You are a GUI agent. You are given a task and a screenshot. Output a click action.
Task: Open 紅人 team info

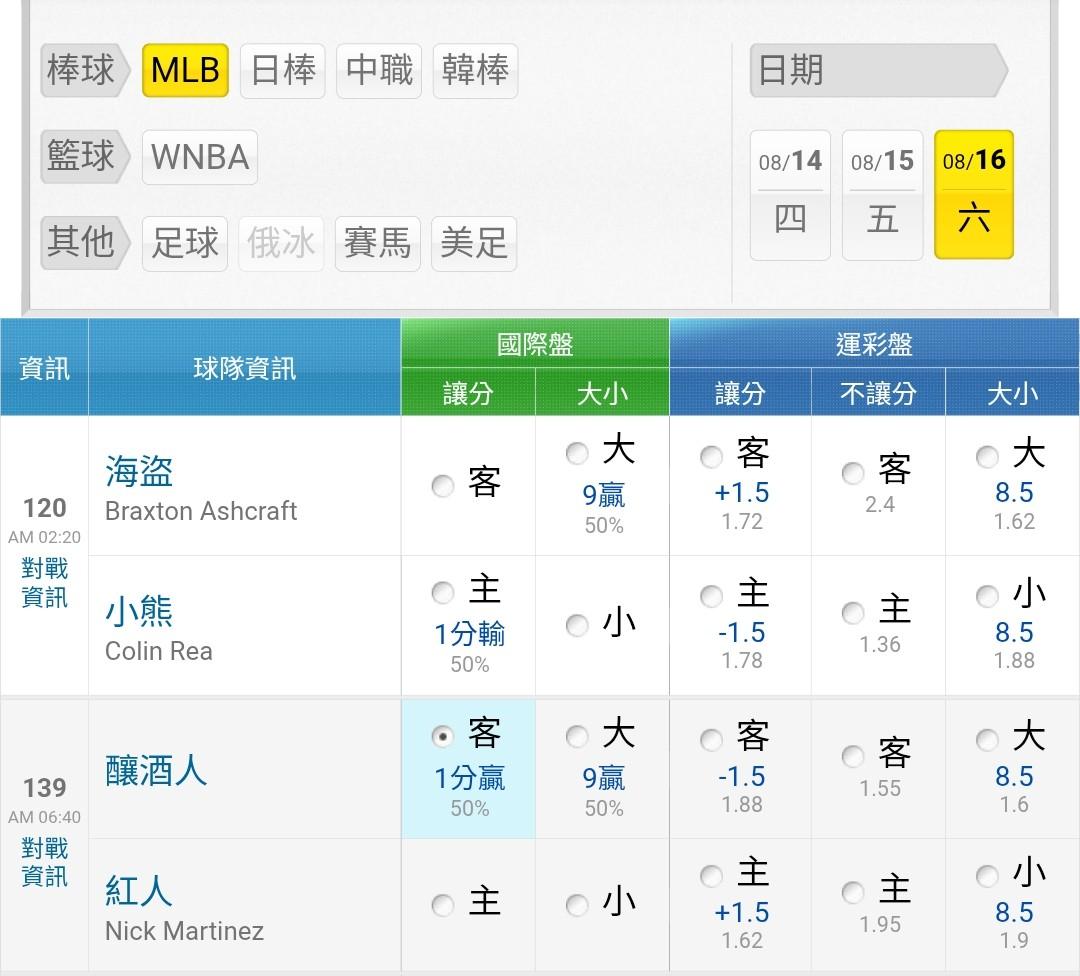[x=139, y=891]
